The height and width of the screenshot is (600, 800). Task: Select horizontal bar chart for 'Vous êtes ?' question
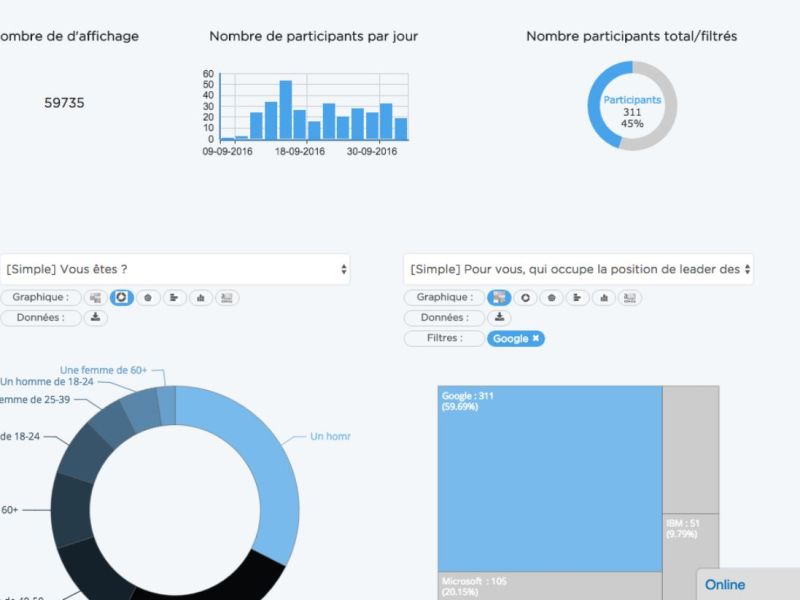click(x=174, y=297)
